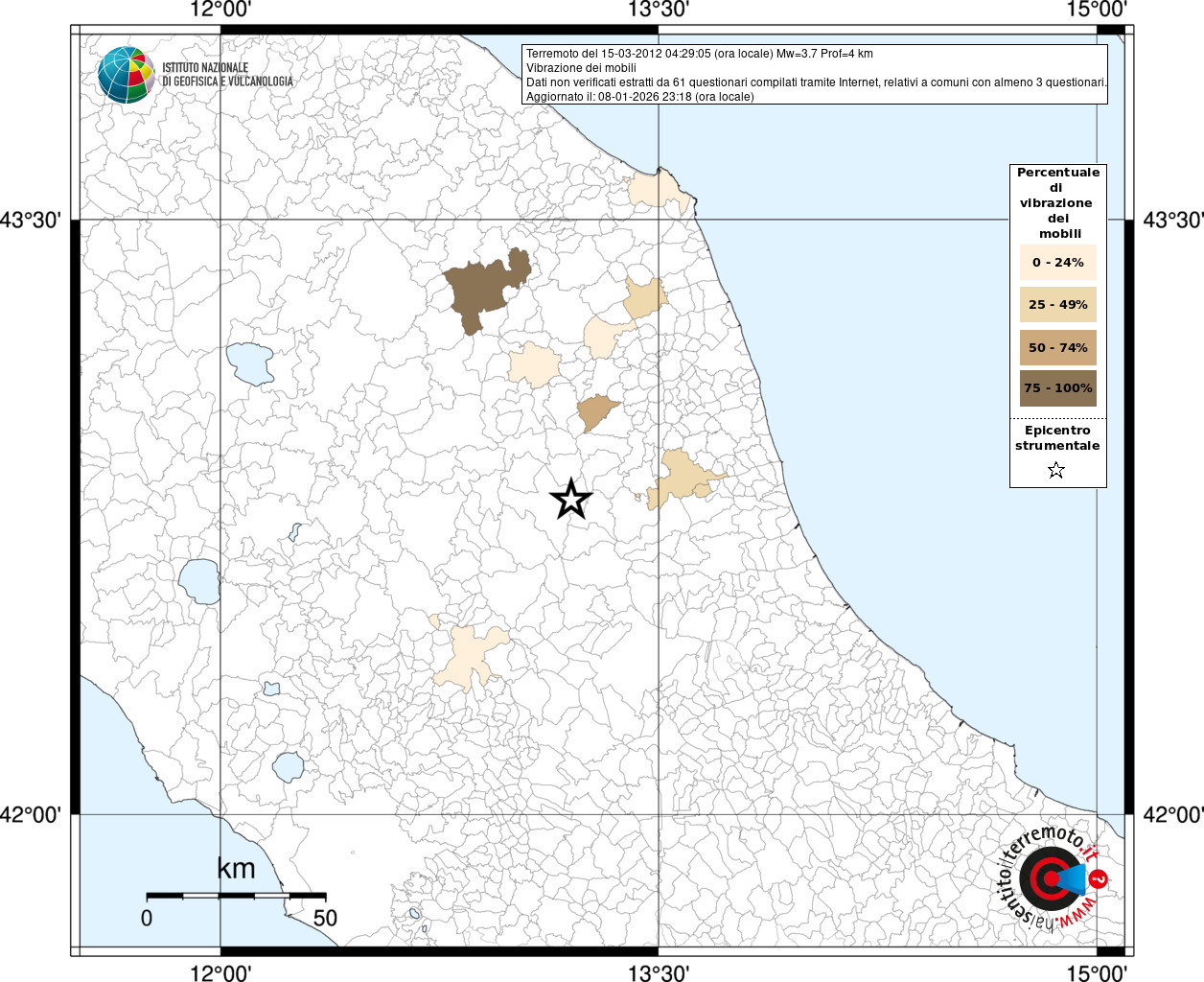Viewport: 1204px width, 982px height.
Task: Click the 13°30' label on top axis
Action: [x=659, y=11]
